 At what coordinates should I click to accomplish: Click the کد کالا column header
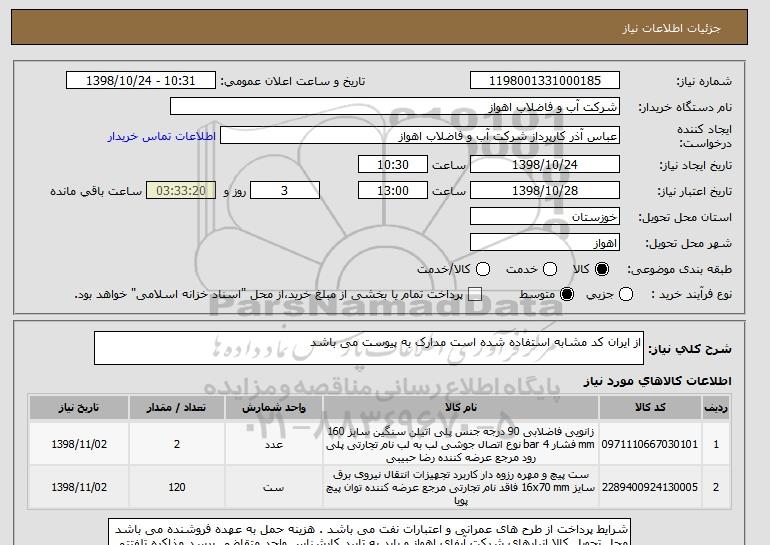pyautogui.click(x=650, y=408)
